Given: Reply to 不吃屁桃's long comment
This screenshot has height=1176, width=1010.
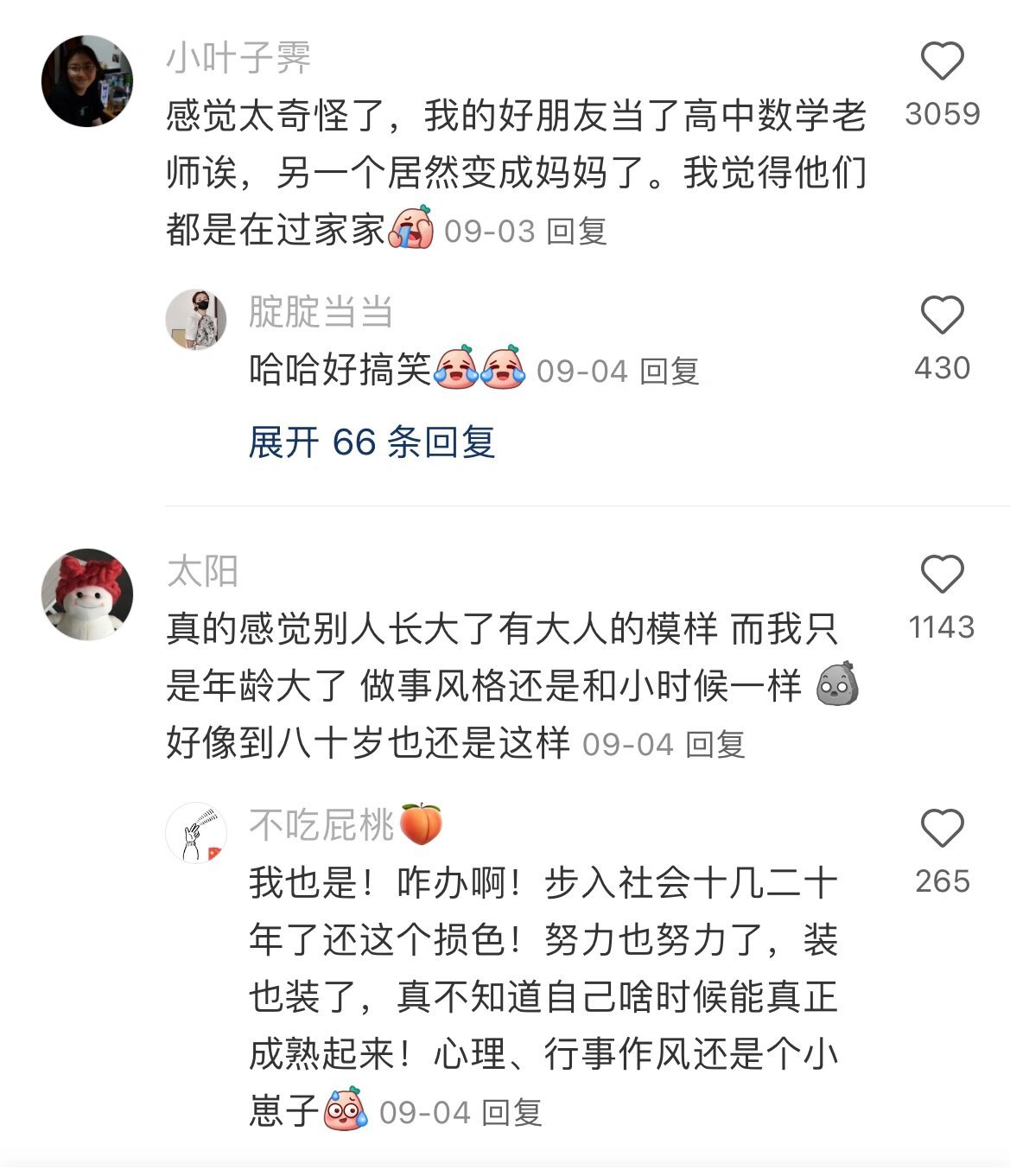Looking at the screenshot, I should pos(511,1112).
